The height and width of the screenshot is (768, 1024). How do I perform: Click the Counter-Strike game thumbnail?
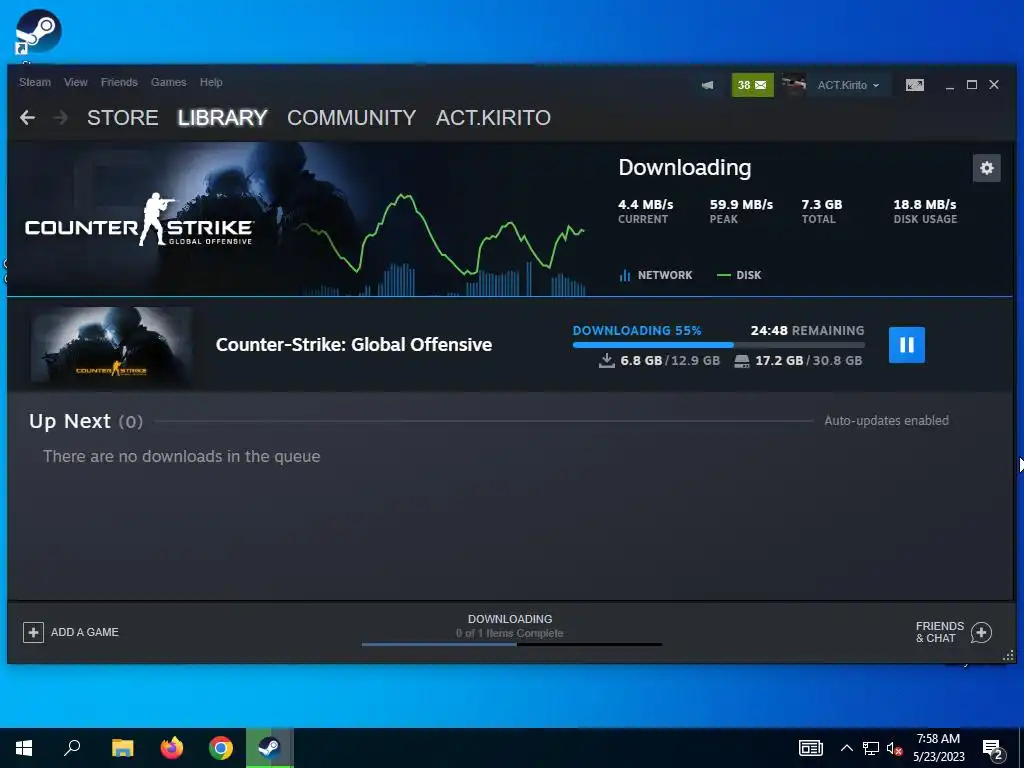[112, 345]
